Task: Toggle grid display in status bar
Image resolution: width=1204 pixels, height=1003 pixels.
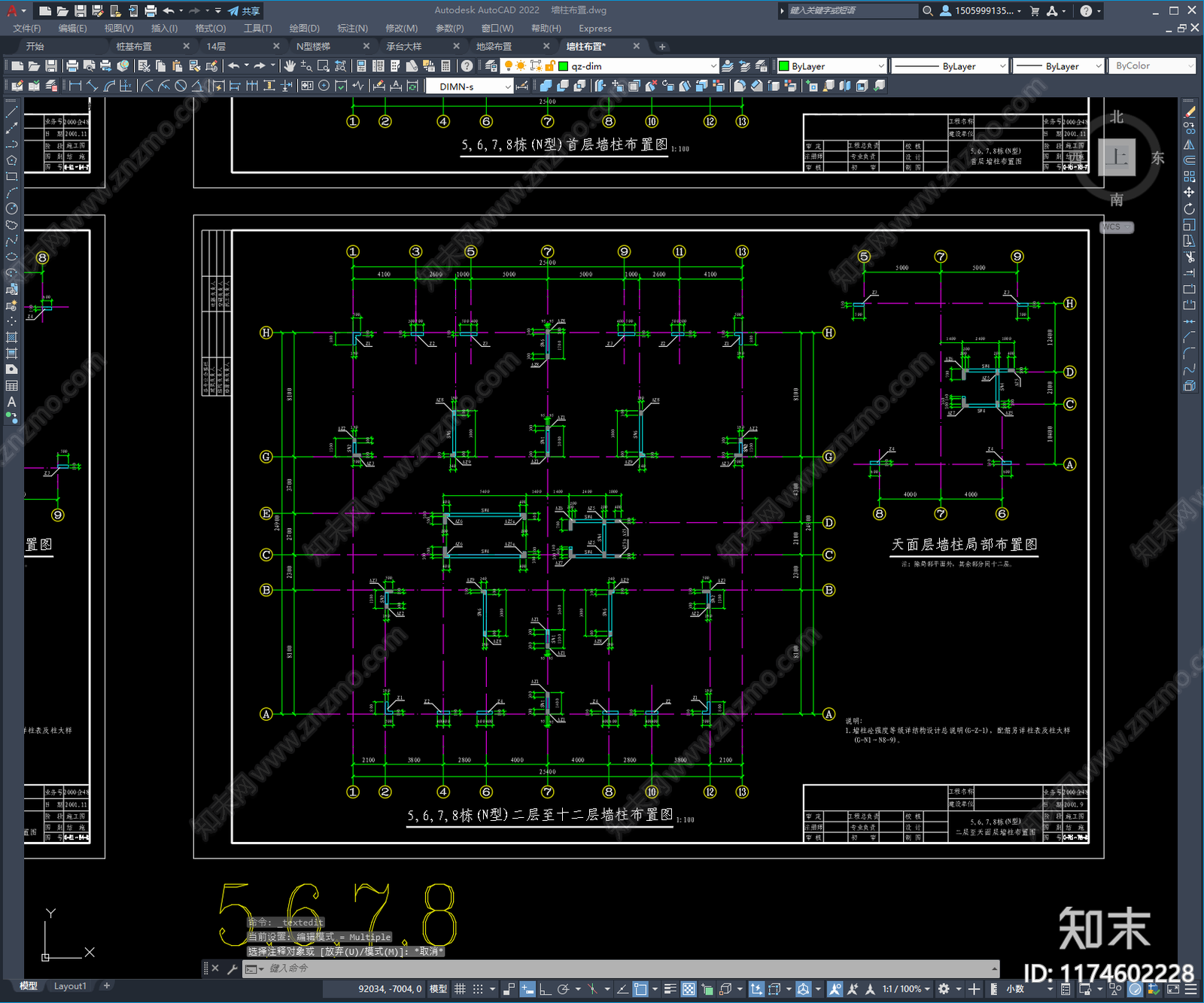Action: click(460, 989)
